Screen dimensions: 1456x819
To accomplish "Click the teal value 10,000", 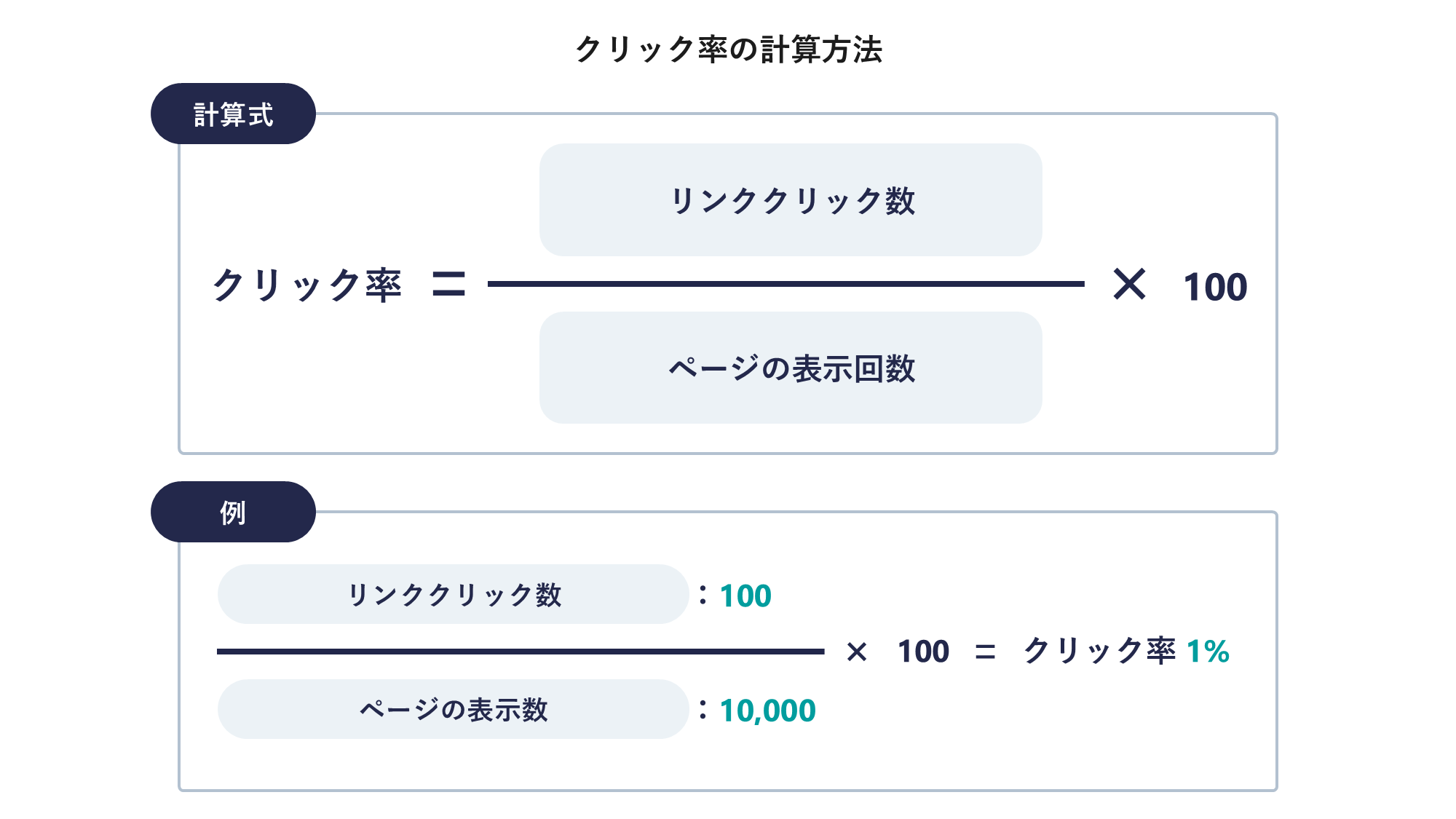I will 767,711.
